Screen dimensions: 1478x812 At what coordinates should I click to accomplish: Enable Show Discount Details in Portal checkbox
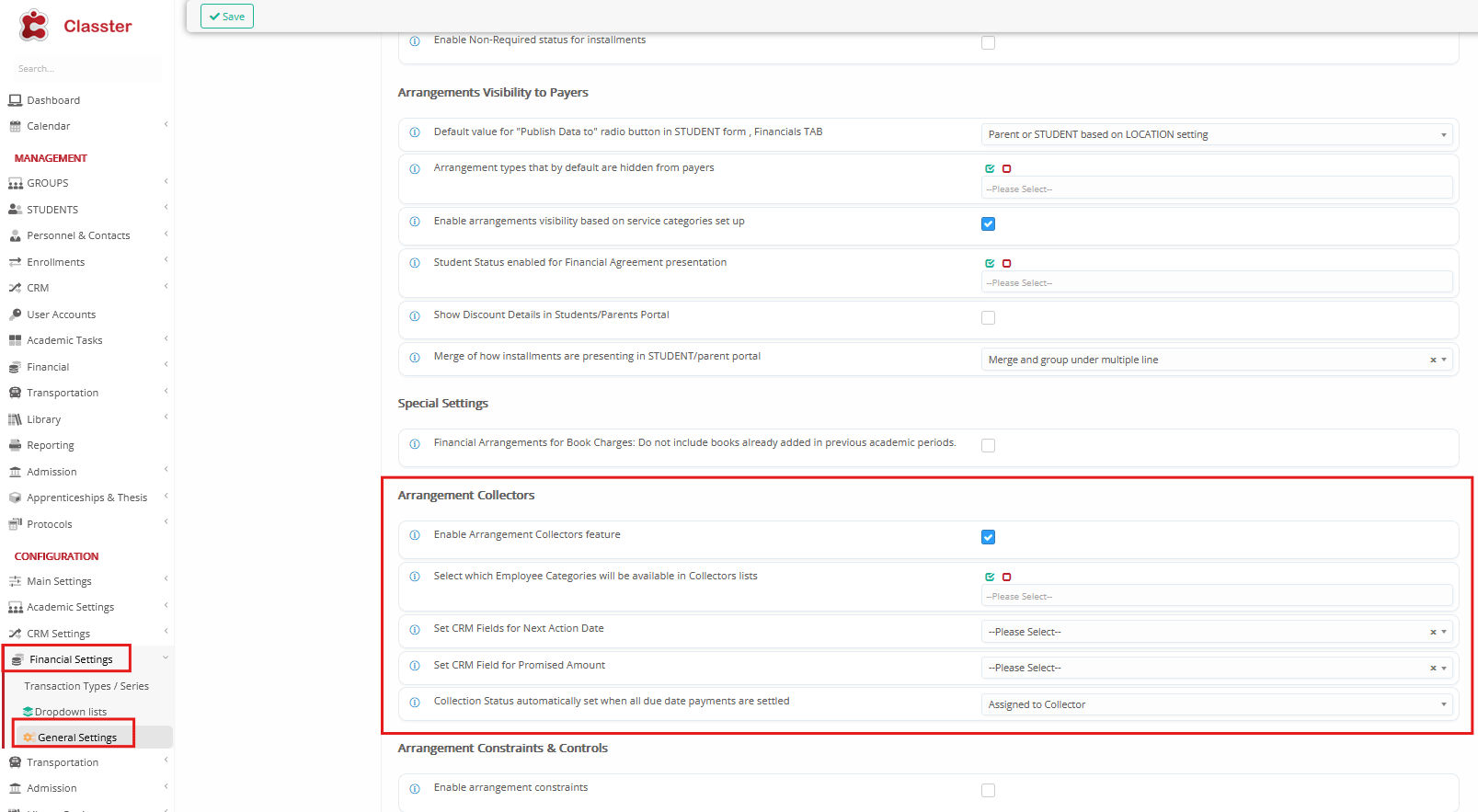pos(988,318)
